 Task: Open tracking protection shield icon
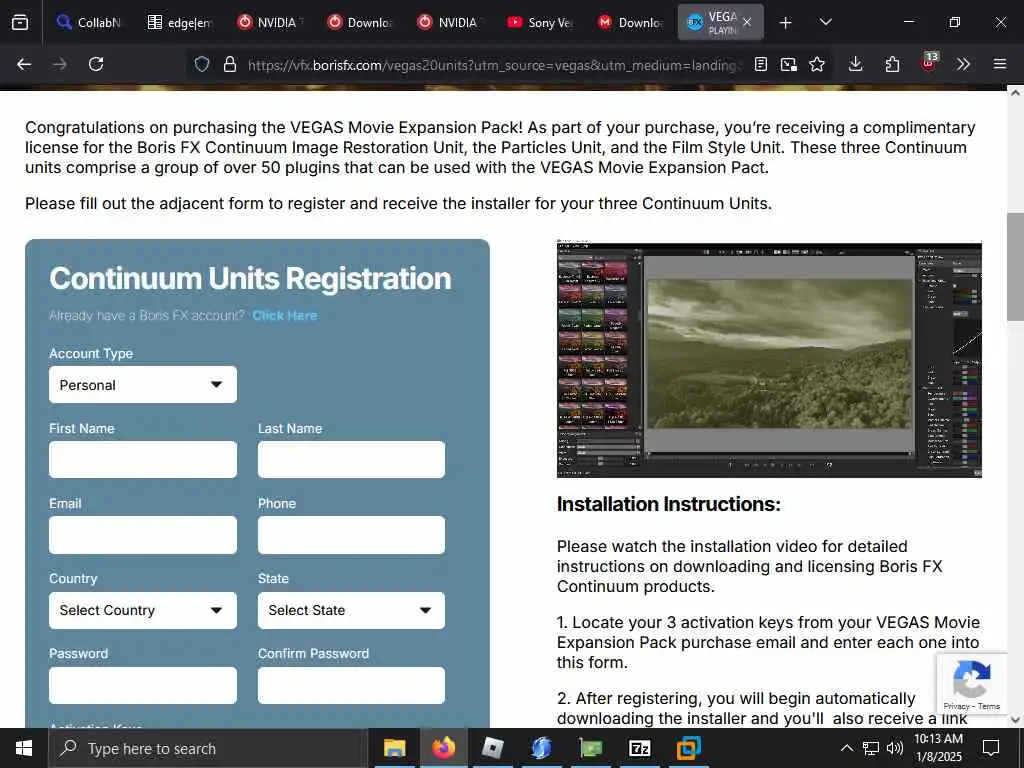pos(202,64)
